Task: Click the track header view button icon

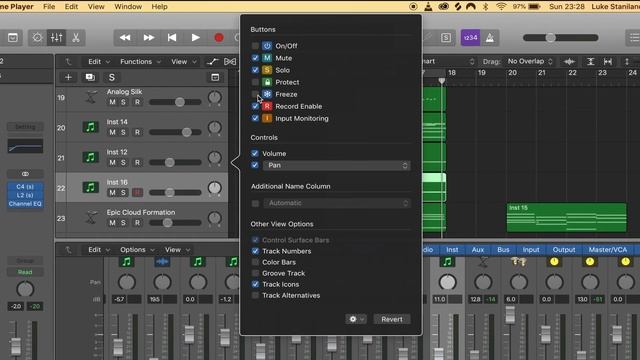Action: click(215, 77)
